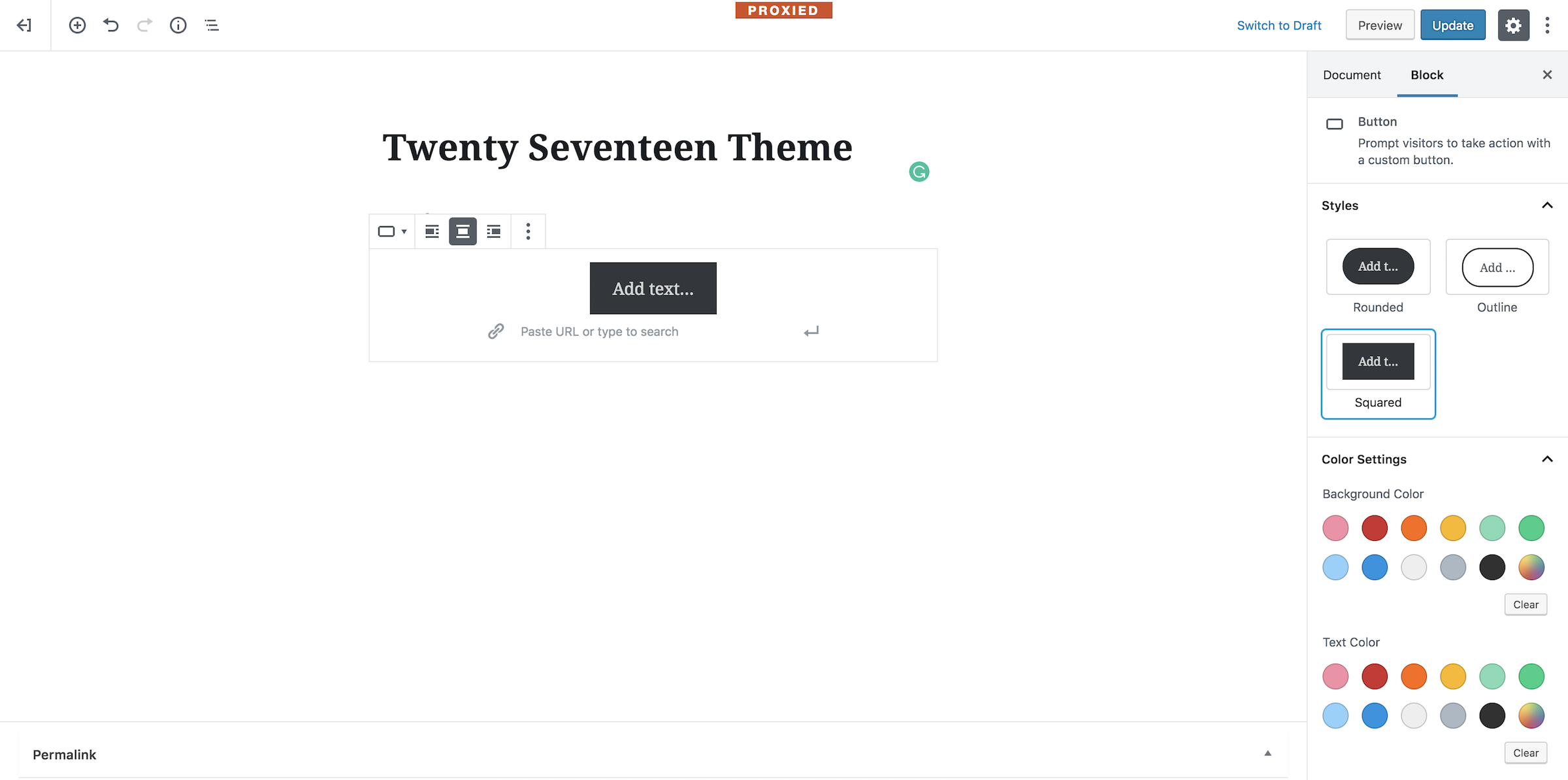Select the Rounded button style
This screenshot has height=780, width=1568.
(1378, 267)
